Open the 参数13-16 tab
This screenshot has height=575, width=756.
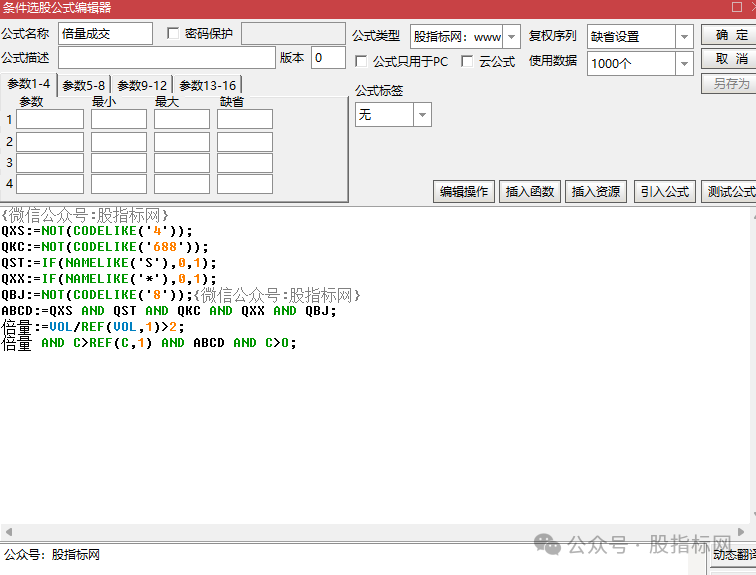[x=207, y=85]
